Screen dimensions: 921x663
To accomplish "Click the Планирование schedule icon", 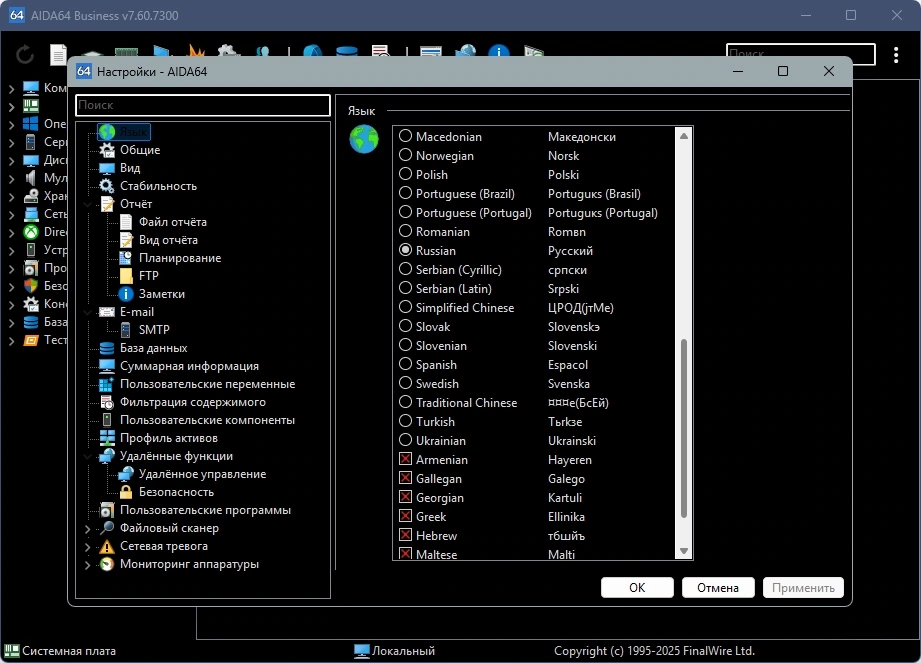I will click(x=126, y=258).
